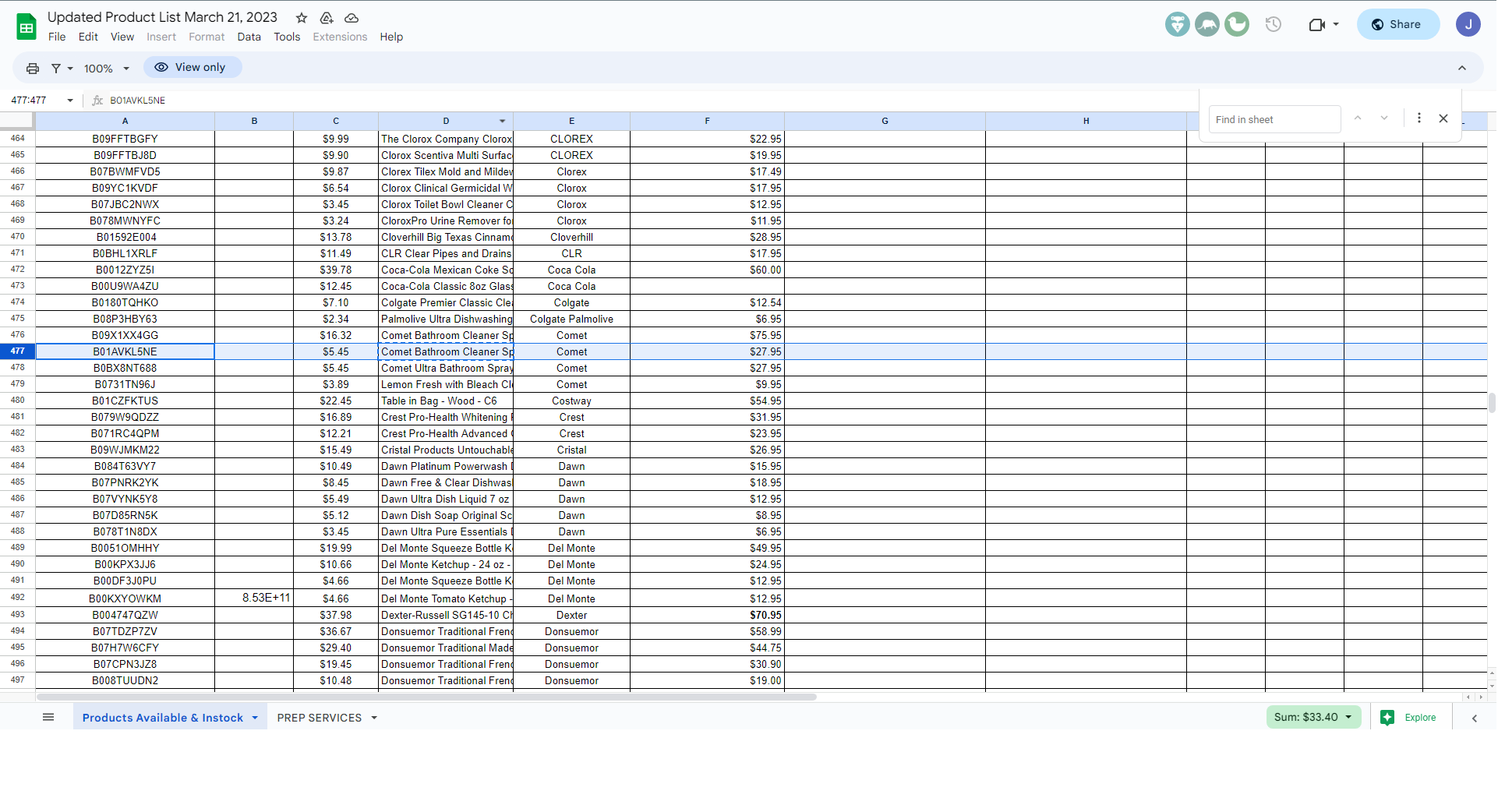Click the CLR brand cell
Viewport: 1498px width, 812px height.
tap(571, 253)
